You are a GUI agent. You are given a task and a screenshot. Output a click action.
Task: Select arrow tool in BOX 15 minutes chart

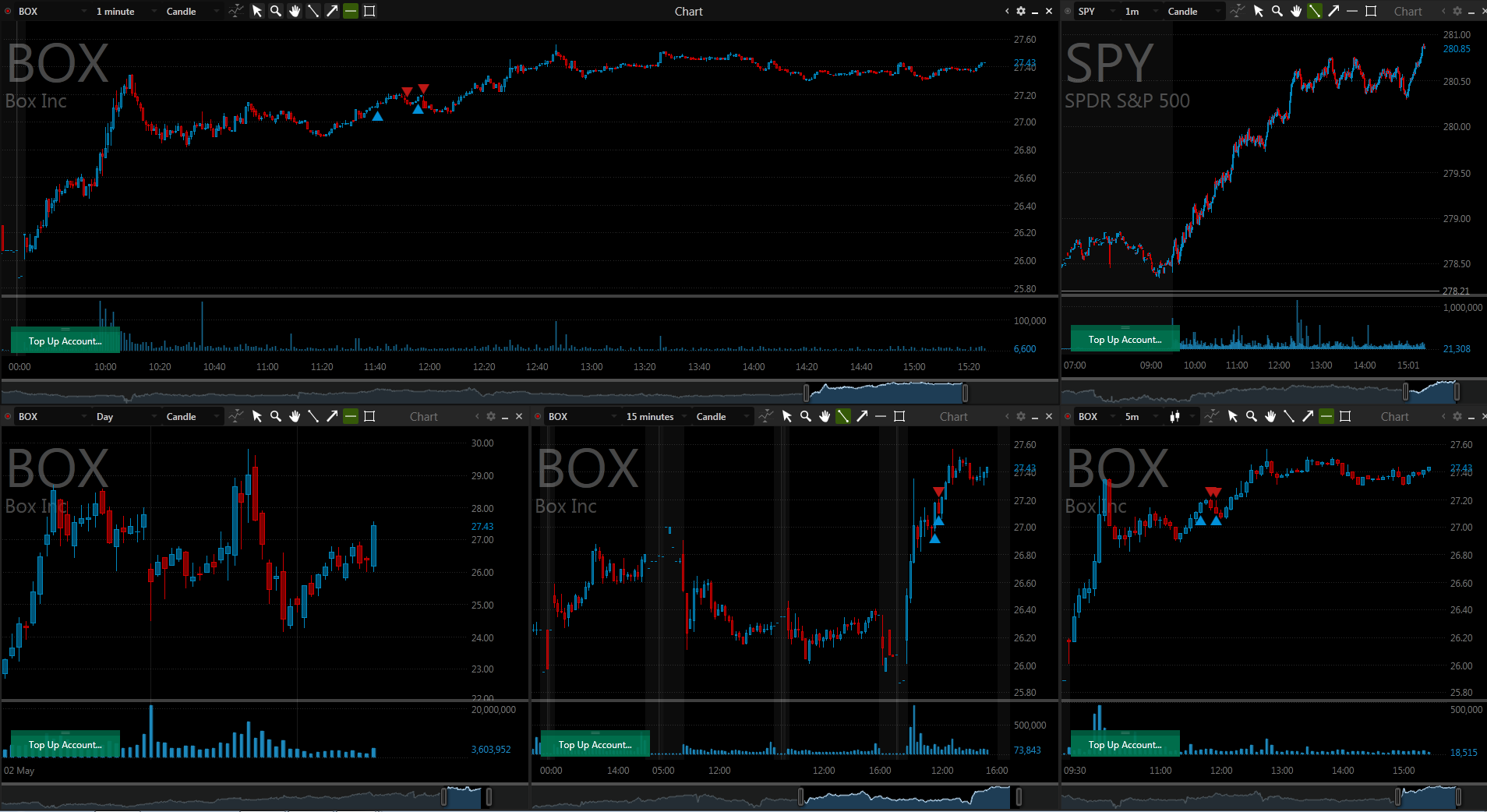[862, 416]
